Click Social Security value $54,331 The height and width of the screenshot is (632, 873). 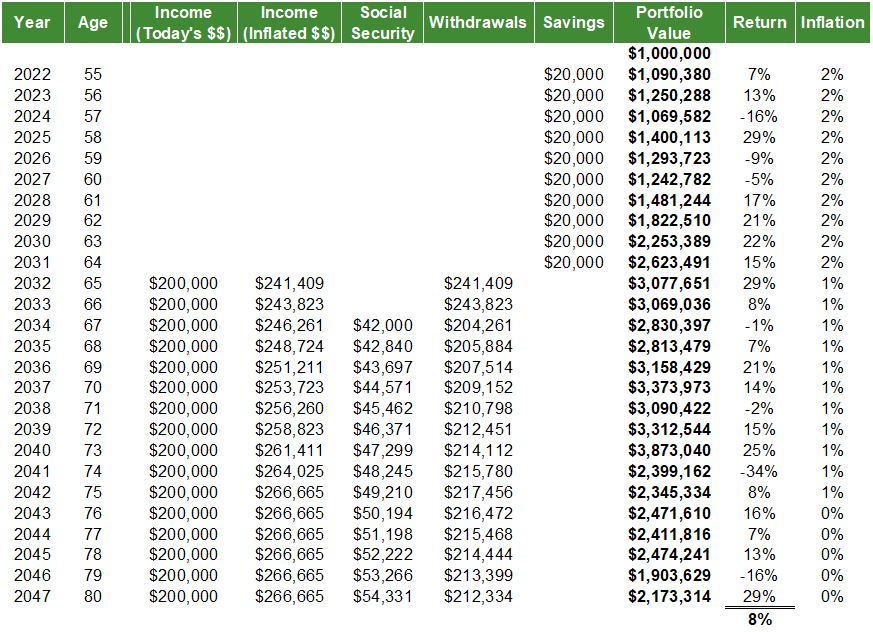pyautogui.click(x=383, y=596)
